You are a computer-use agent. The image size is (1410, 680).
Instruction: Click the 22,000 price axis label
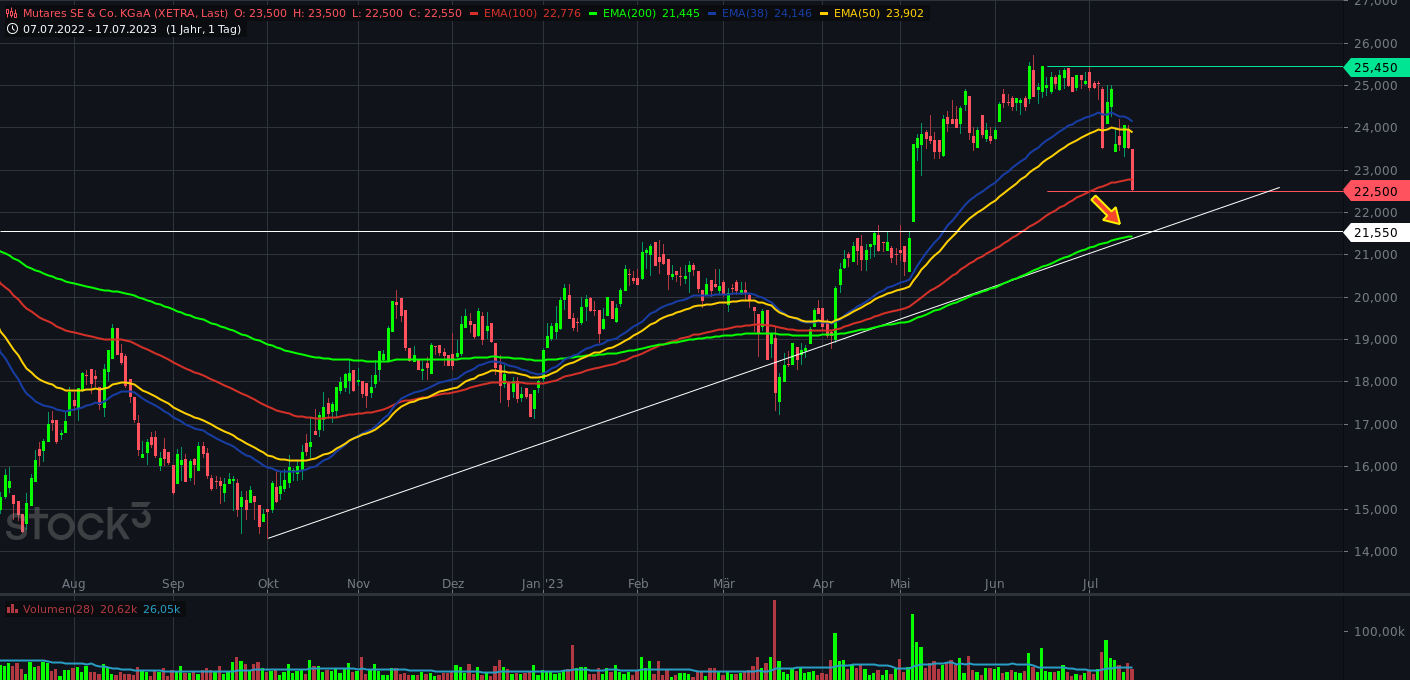[x=1375, y=213]
